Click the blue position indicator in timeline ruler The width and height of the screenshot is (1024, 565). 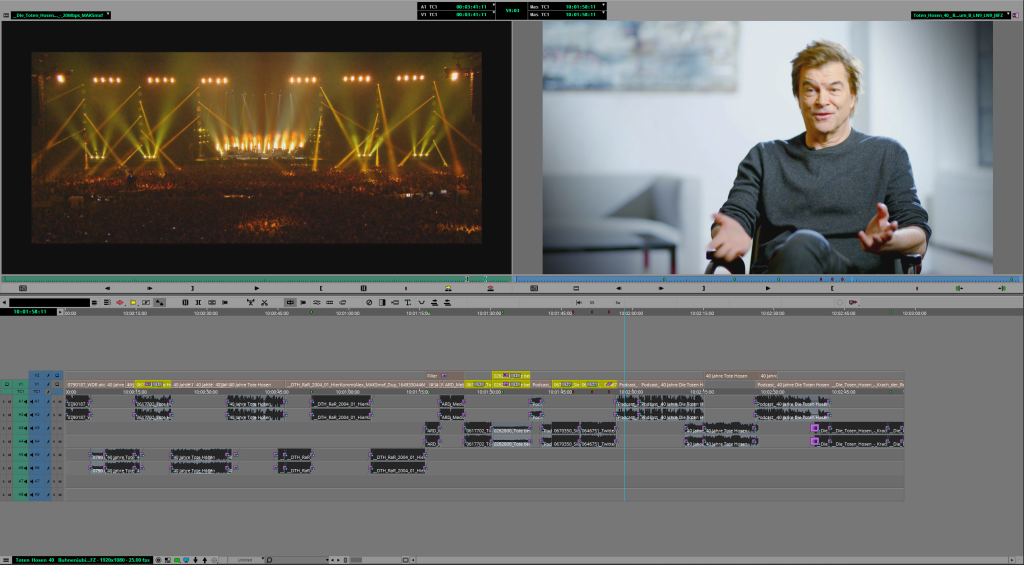tap(624, 313)
